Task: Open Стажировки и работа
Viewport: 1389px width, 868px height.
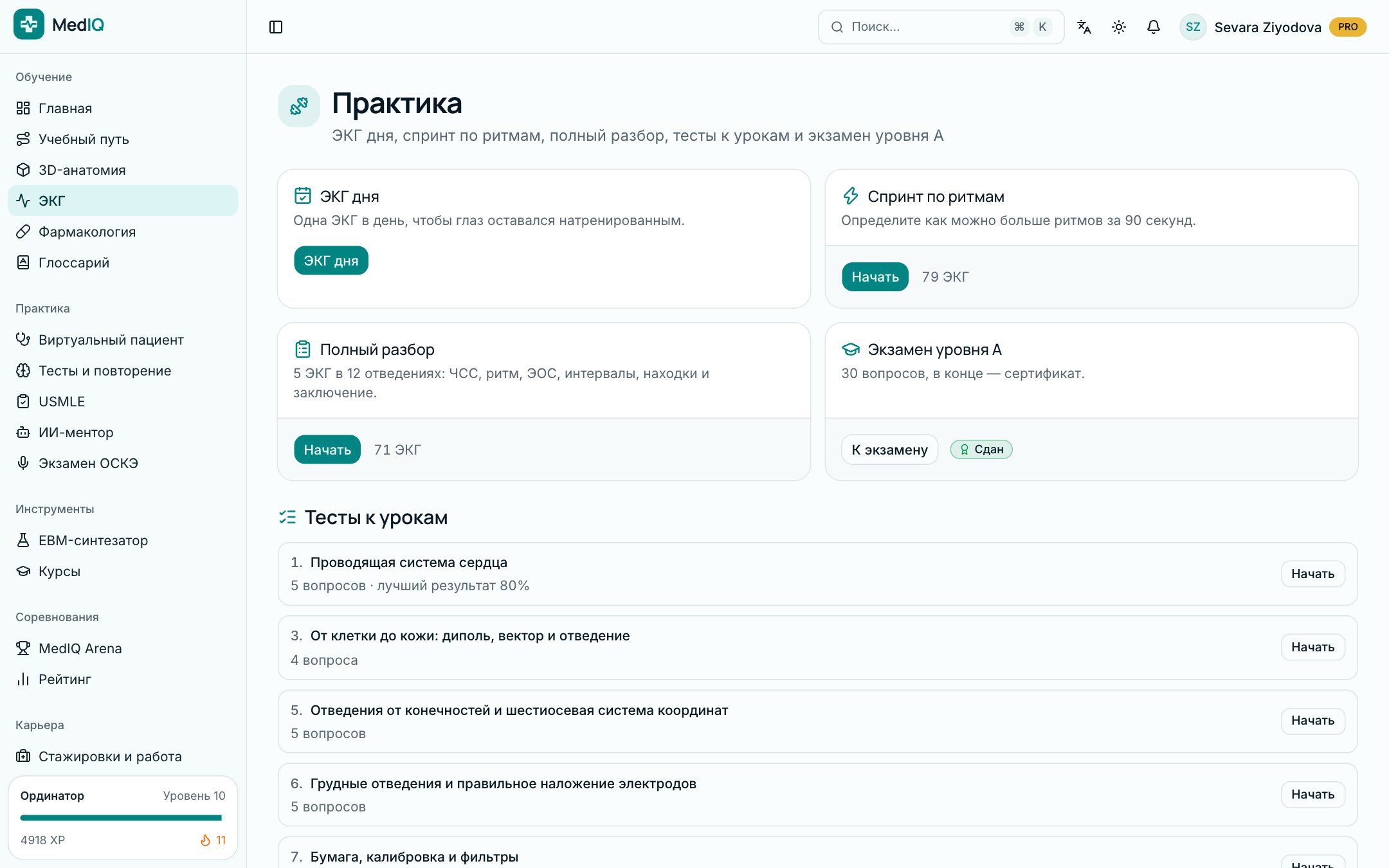Action: click(x=123, y=756)
